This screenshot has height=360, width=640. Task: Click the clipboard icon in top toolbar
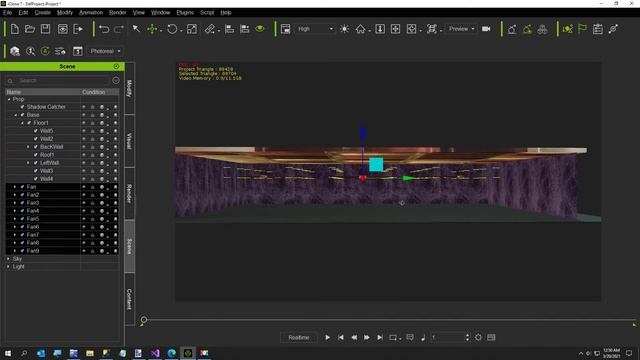point(598,29)
